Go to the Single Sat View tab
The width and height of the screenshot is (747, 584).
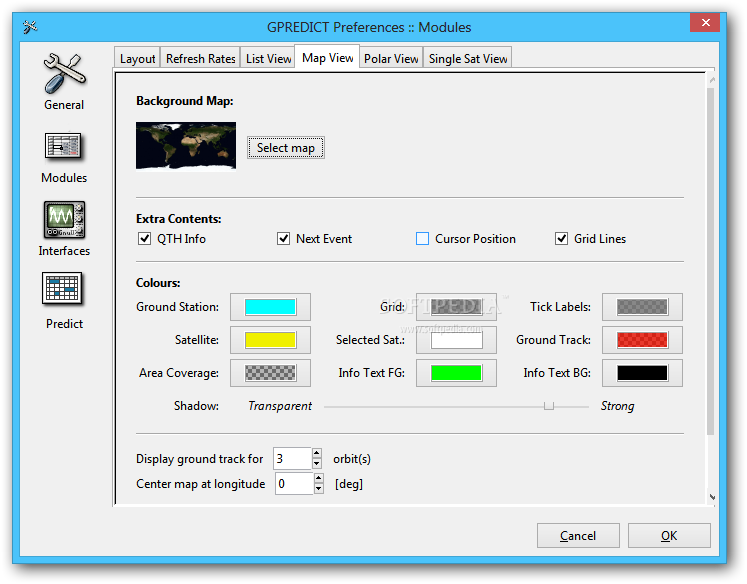tap(468, 59)
